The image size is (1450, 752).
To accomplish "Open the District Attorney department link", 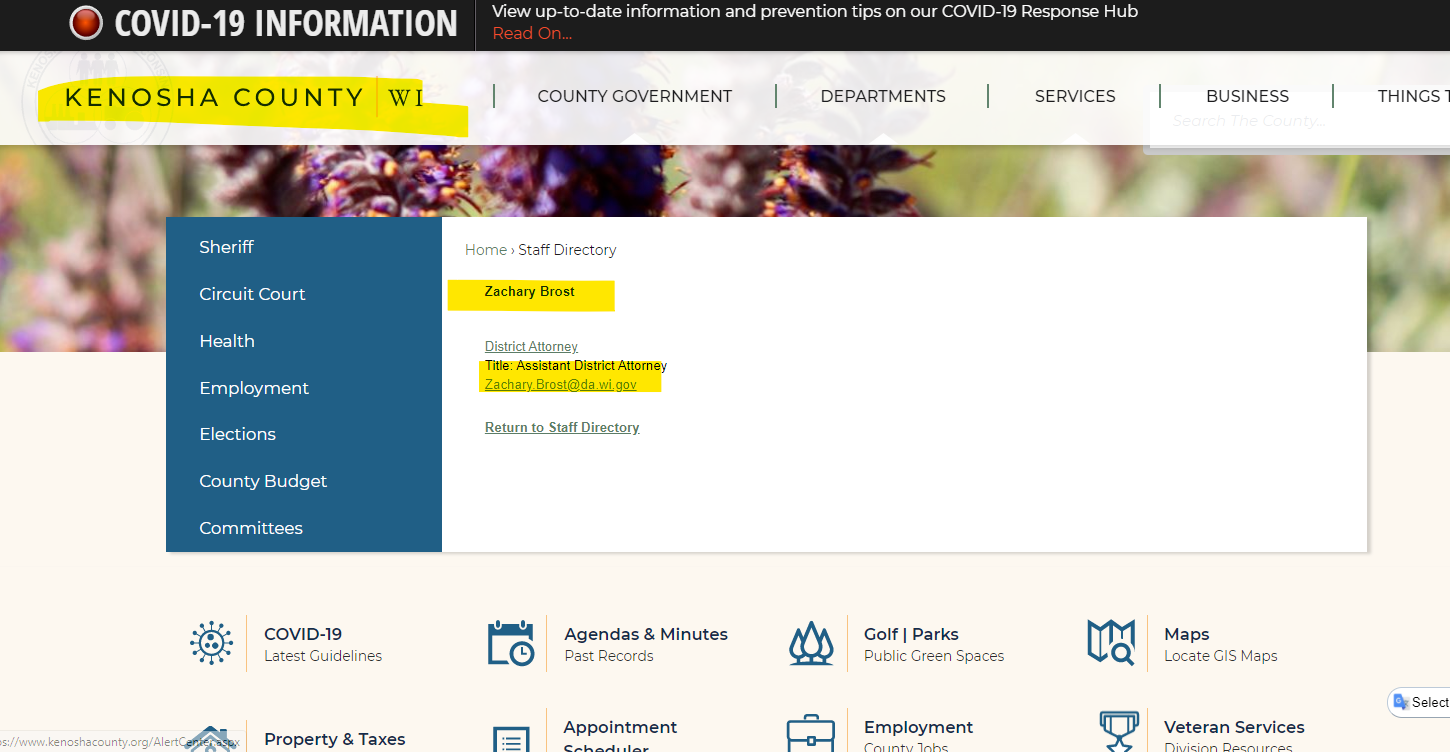I will 531,347.
